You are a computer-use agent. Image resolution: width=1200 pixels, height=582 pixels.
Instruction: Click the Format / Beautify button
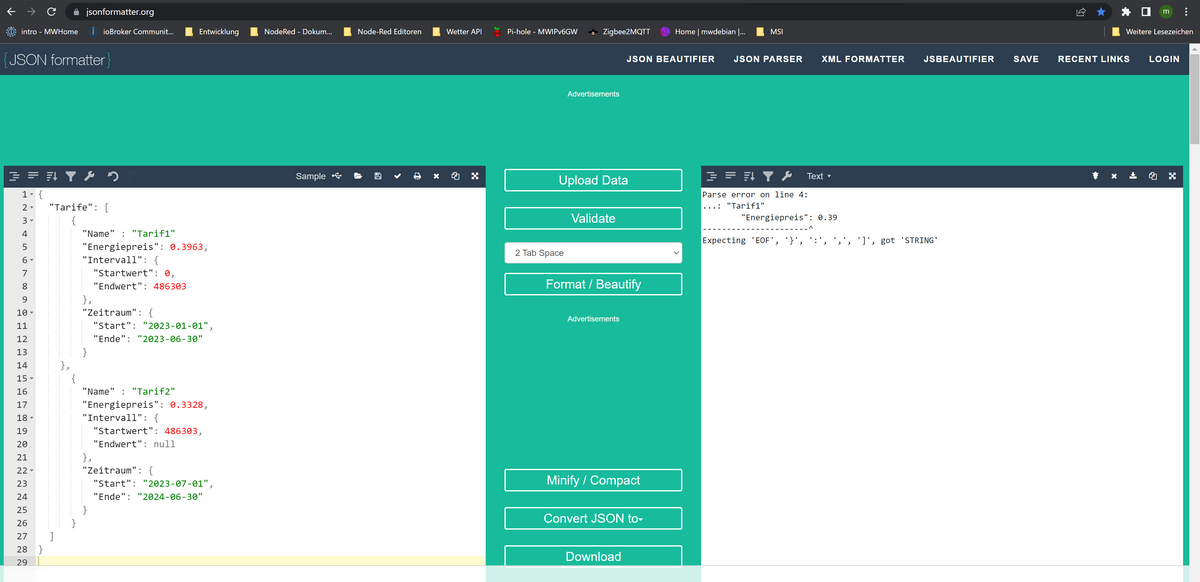(593, 284)
